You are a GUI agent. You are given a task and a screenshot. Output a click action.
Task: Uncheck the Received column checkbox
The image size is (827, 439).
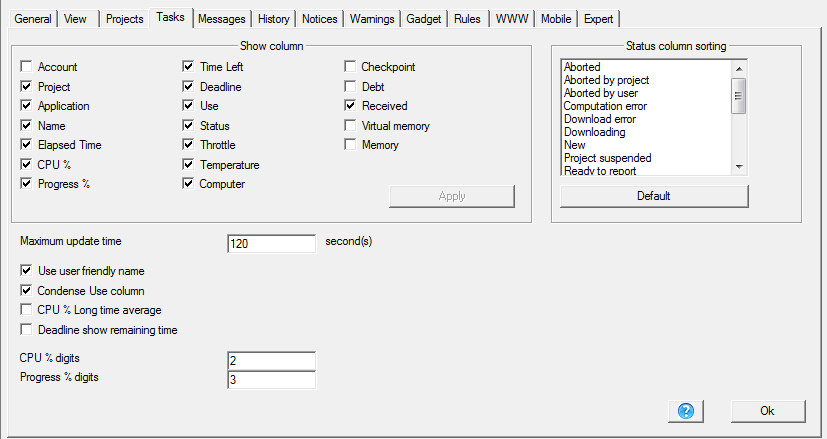coord(350,106)
